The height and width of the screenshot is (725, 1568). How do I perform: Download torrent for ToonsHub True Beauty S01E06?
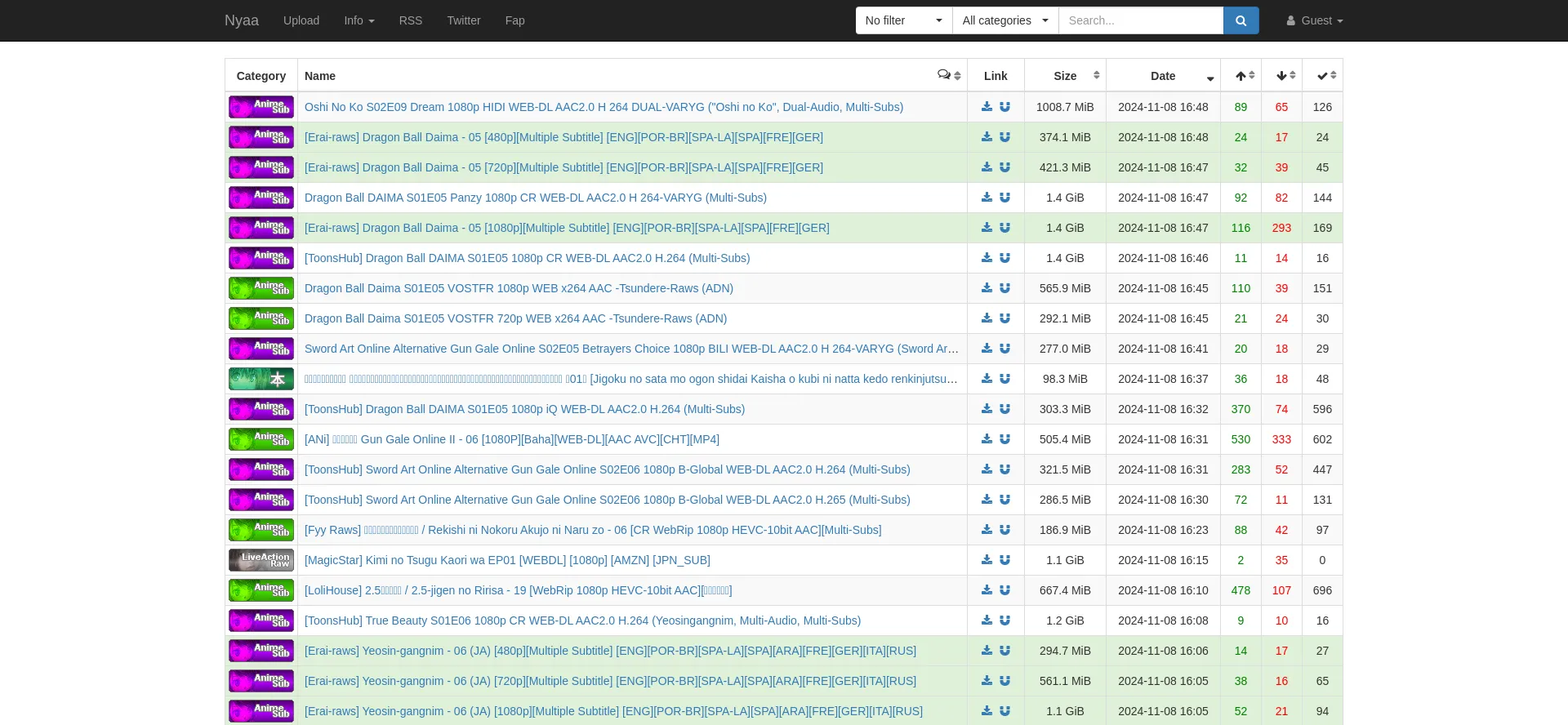987,620
